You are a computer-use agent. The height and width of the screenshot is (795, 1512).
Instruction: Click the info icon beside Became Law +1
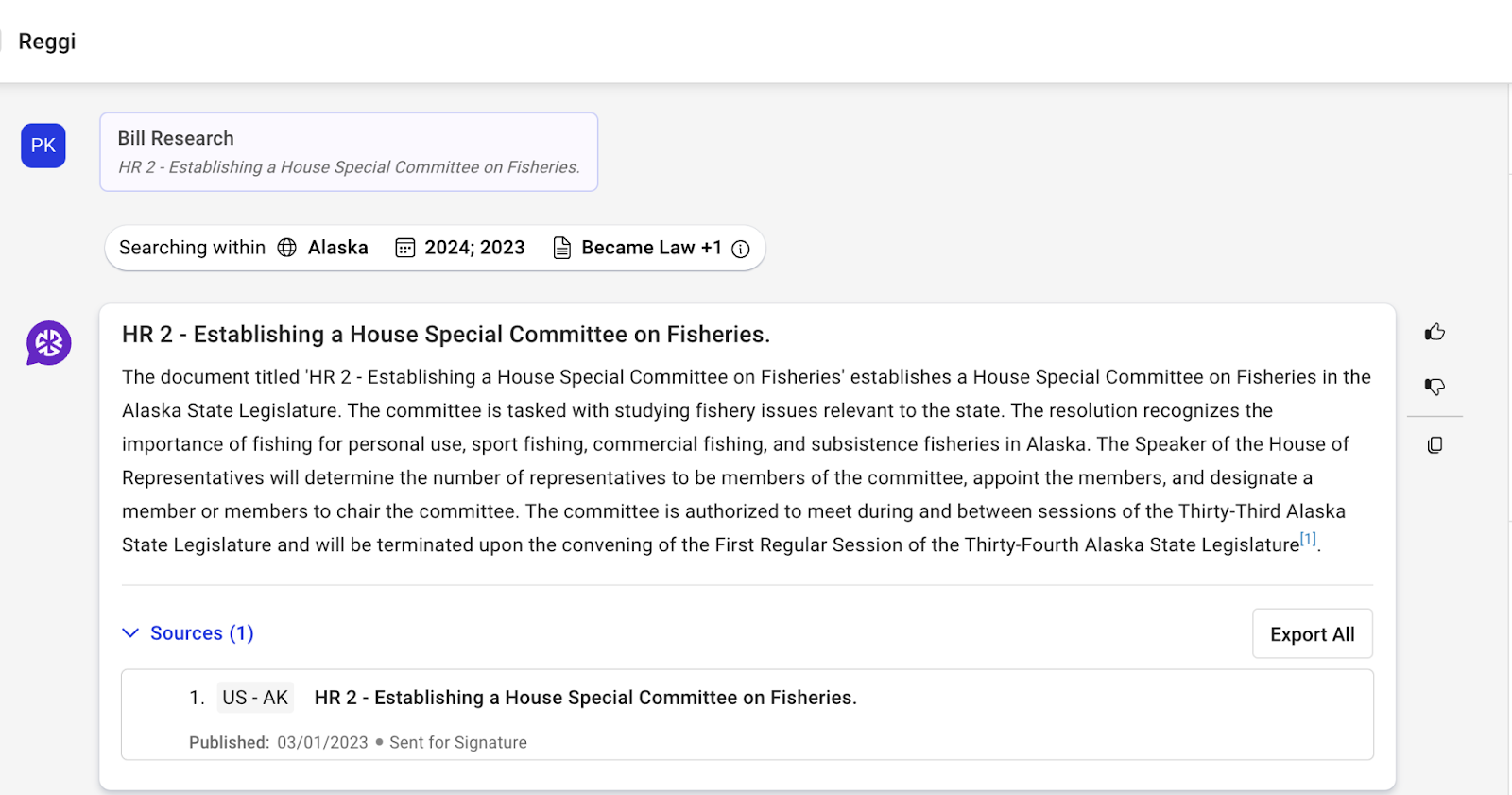[741, 249]
